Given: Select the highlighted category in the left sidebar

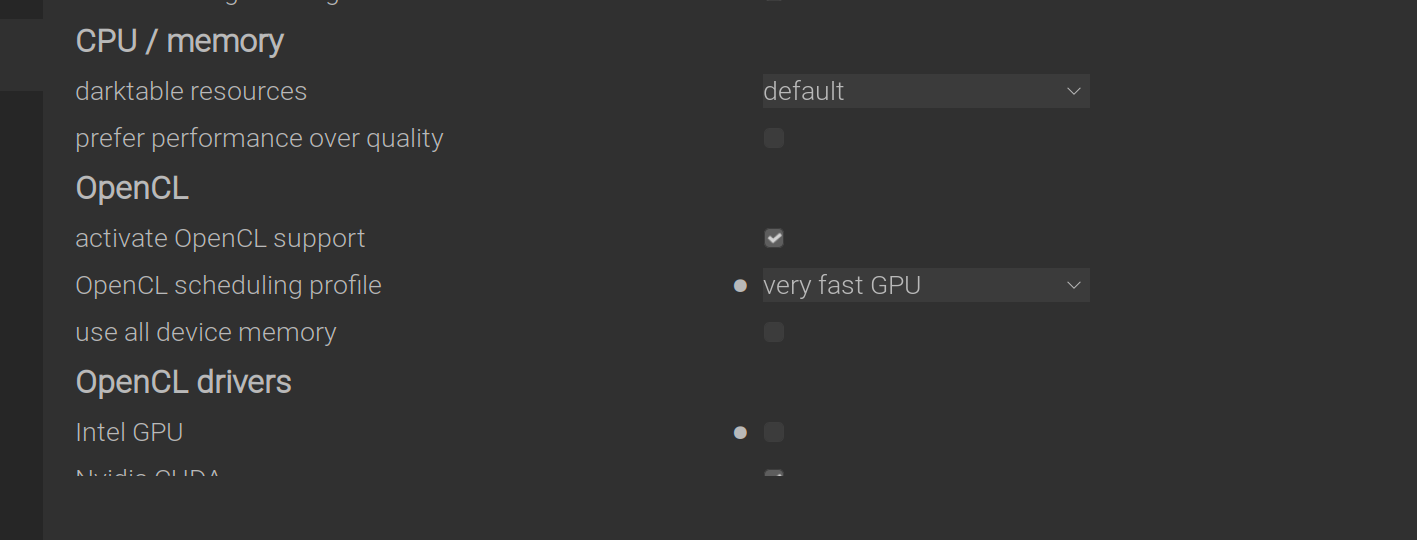Looking at the screenshot, I should tap(21, 55).
